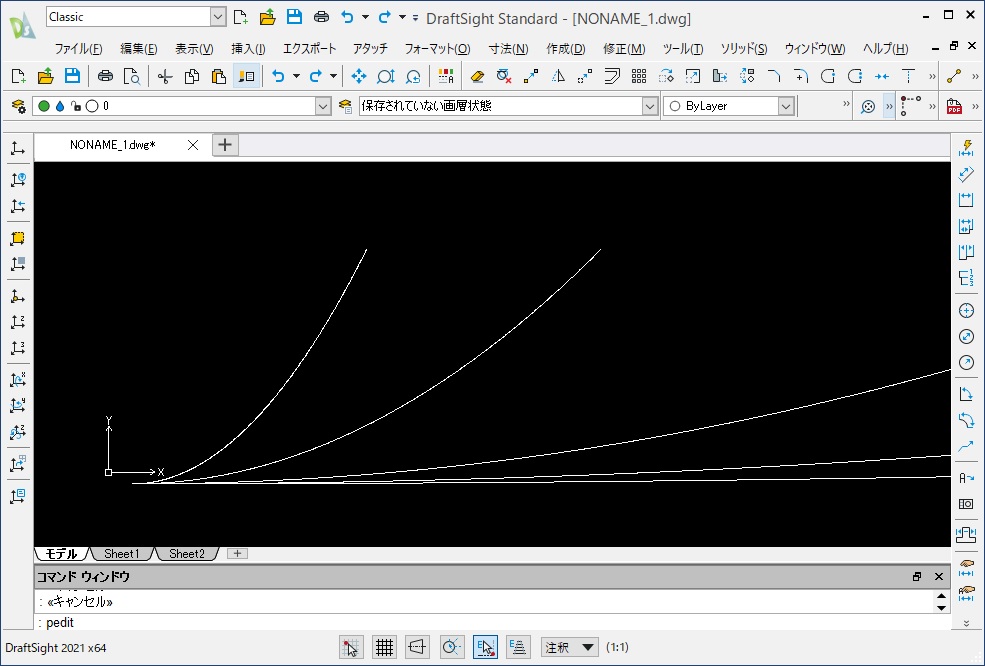Click the Undo button in title bar
The width and height of the screenshot is (985, 666).
coord(347,18)
